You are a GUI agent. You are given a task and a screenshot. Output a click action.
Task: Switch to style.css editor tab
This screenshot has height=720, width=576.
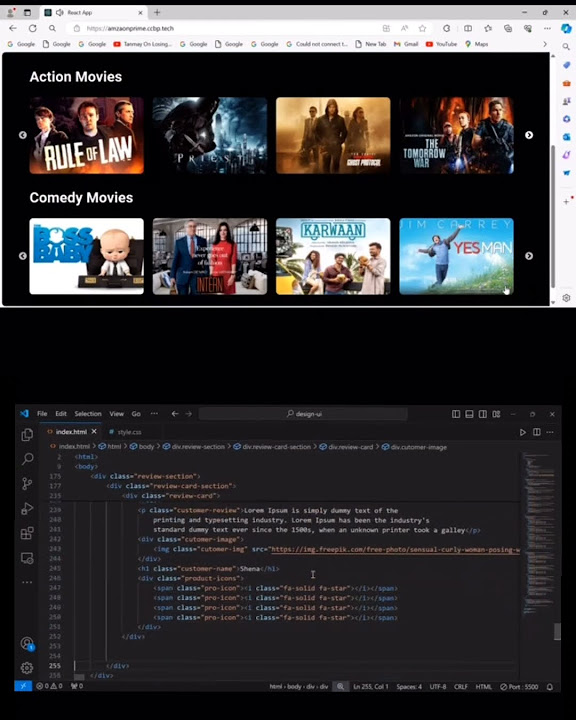click(x=125, y=432)
